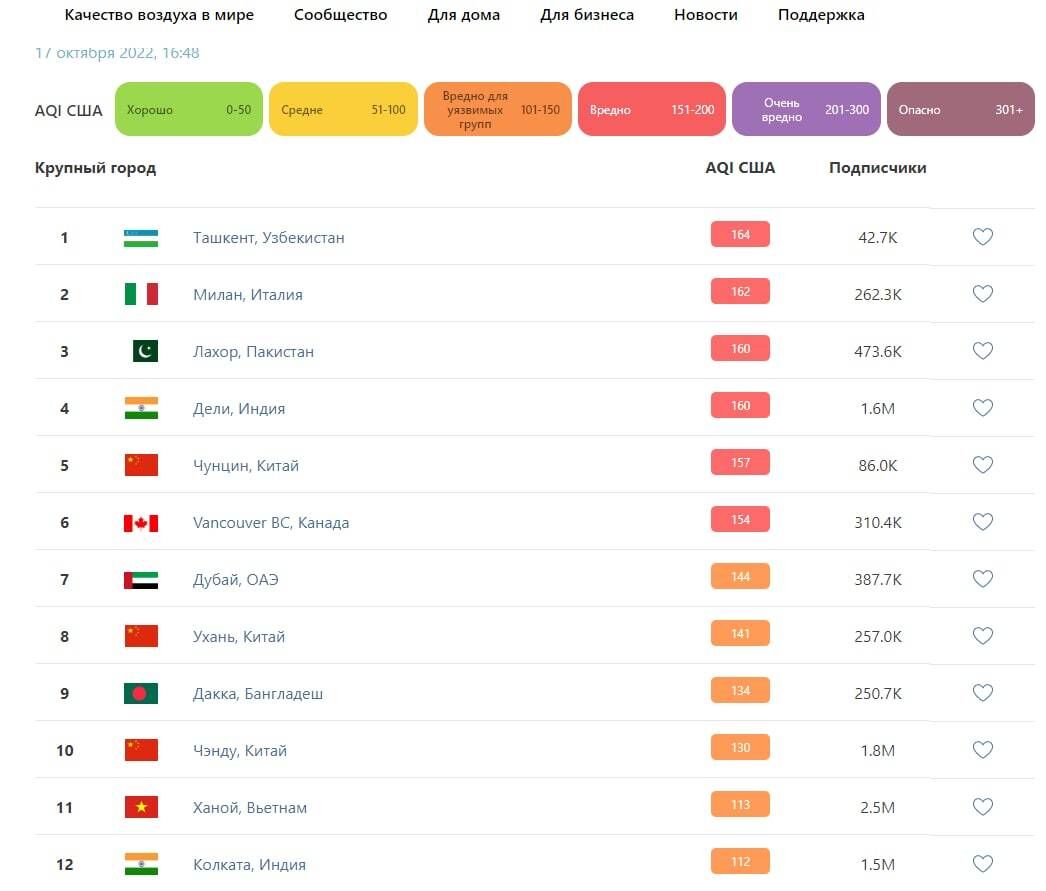
Task: Open the 'Новости' navigation item
Action: coord(705,15)
